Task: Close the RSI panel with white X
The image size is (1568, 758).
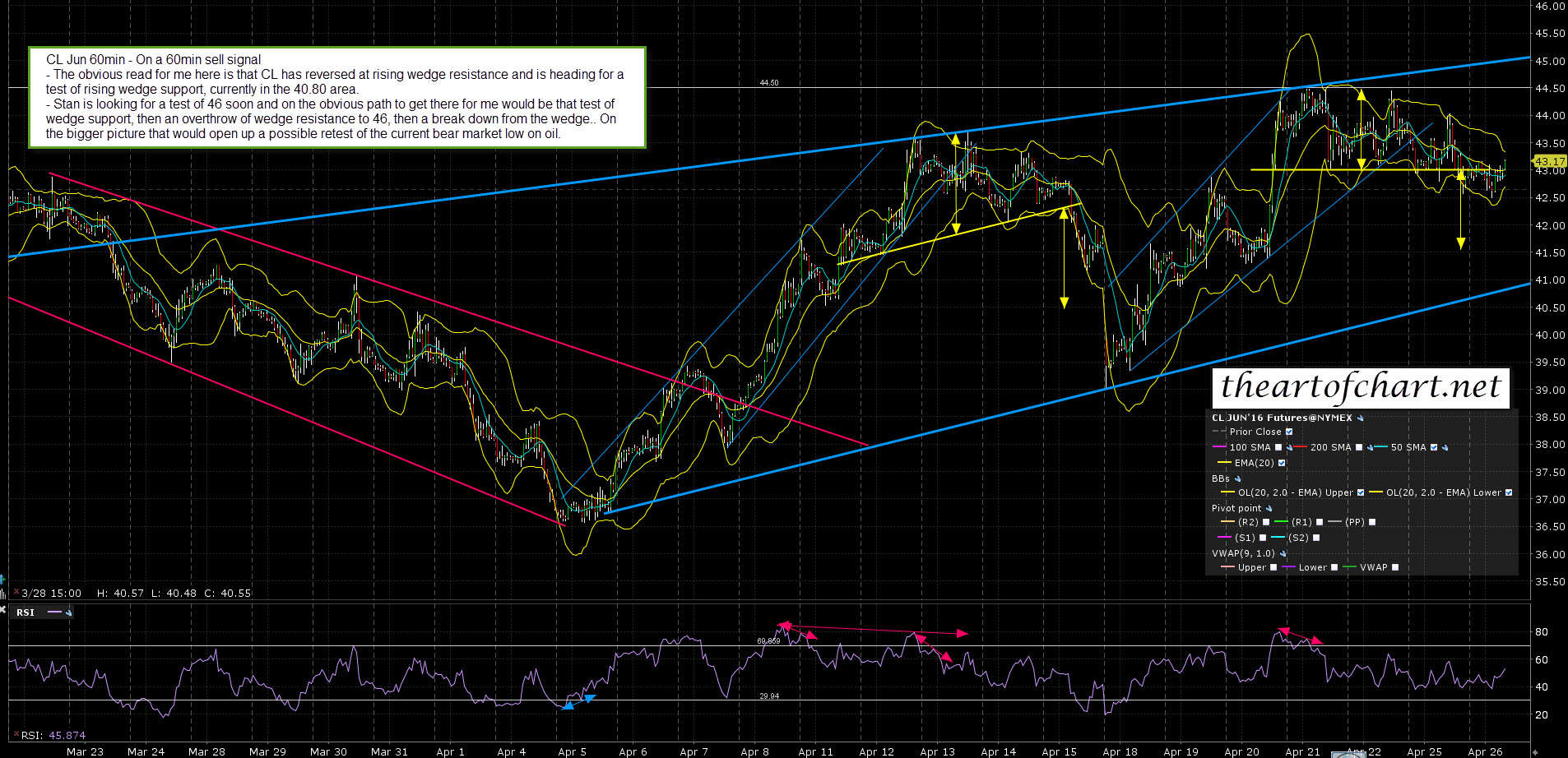Action: (3, 610)
